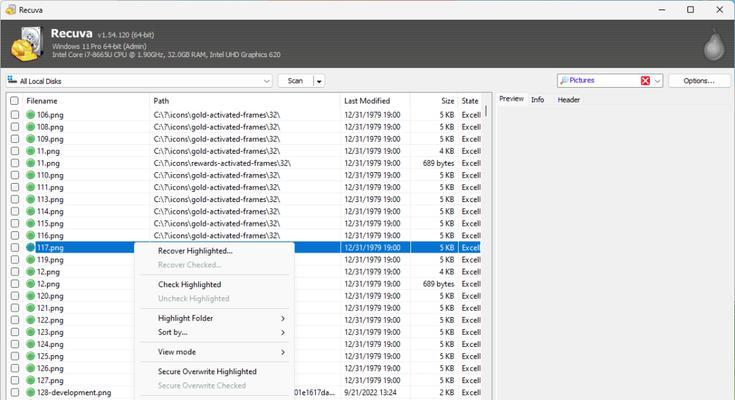Click the 689 bytes size of 12.png
Viewport: 735px width, 400px height.
pos(438,284)
